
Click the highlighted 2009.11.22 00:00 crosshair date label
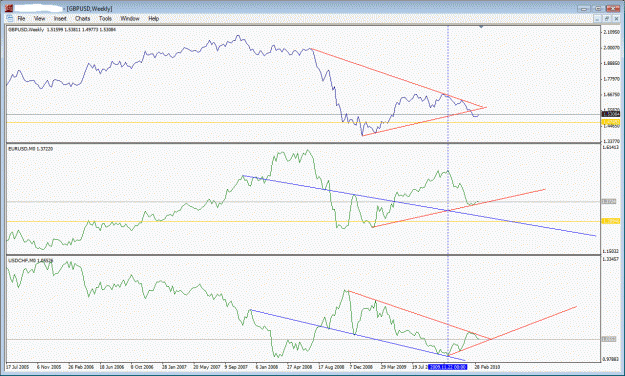coord(448,366)
